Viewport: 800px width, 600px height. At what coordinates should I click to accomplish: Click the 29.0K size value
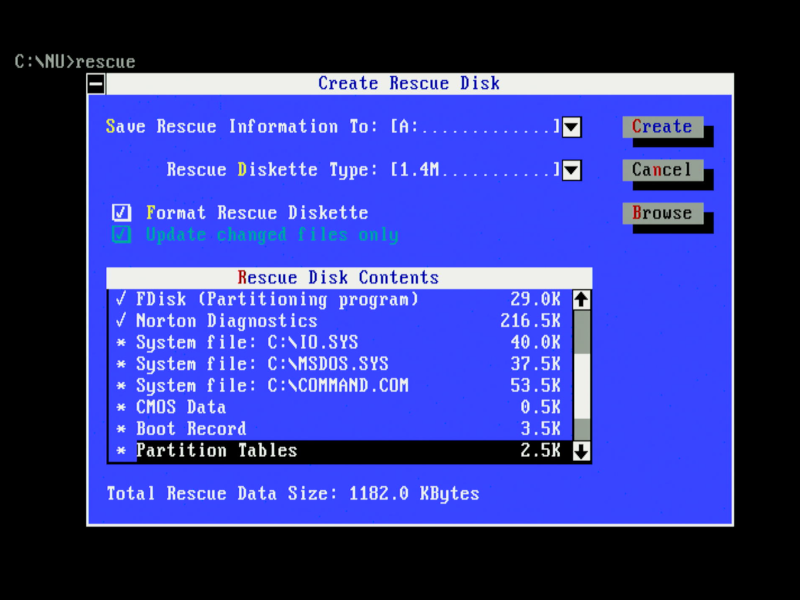[x=535, y=299]
